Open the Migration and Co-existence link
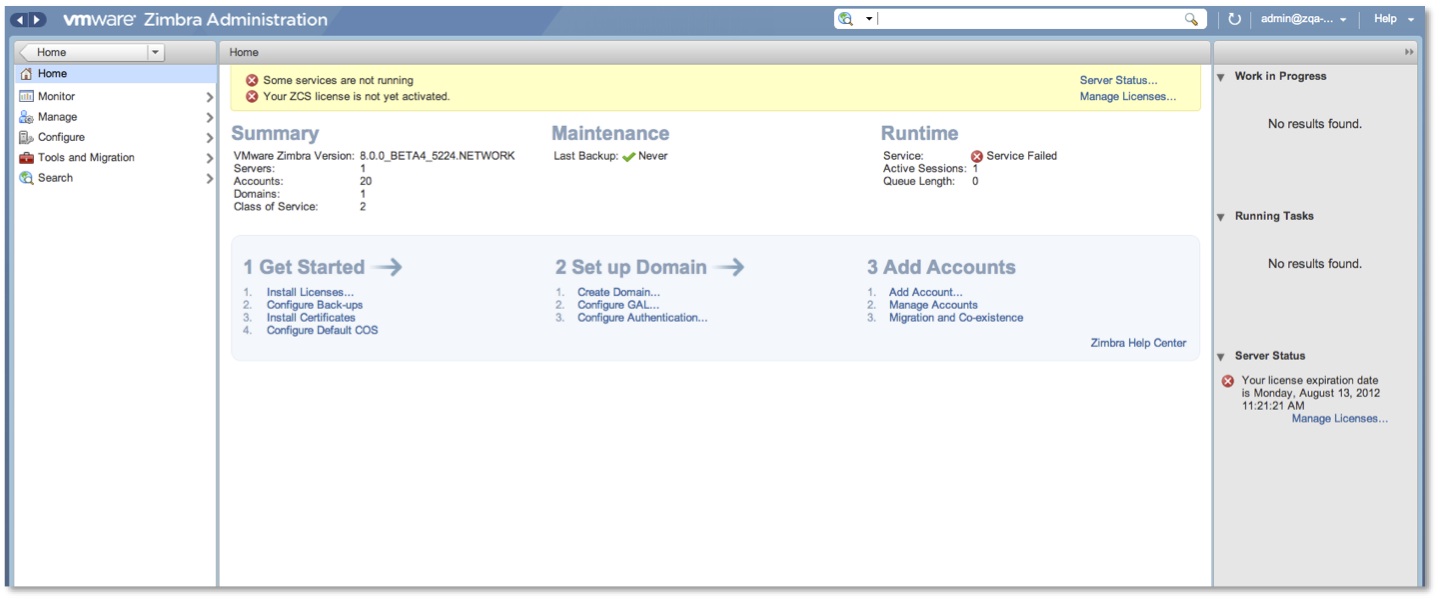This screenshot has height=600, width=1440. [956, 318]
